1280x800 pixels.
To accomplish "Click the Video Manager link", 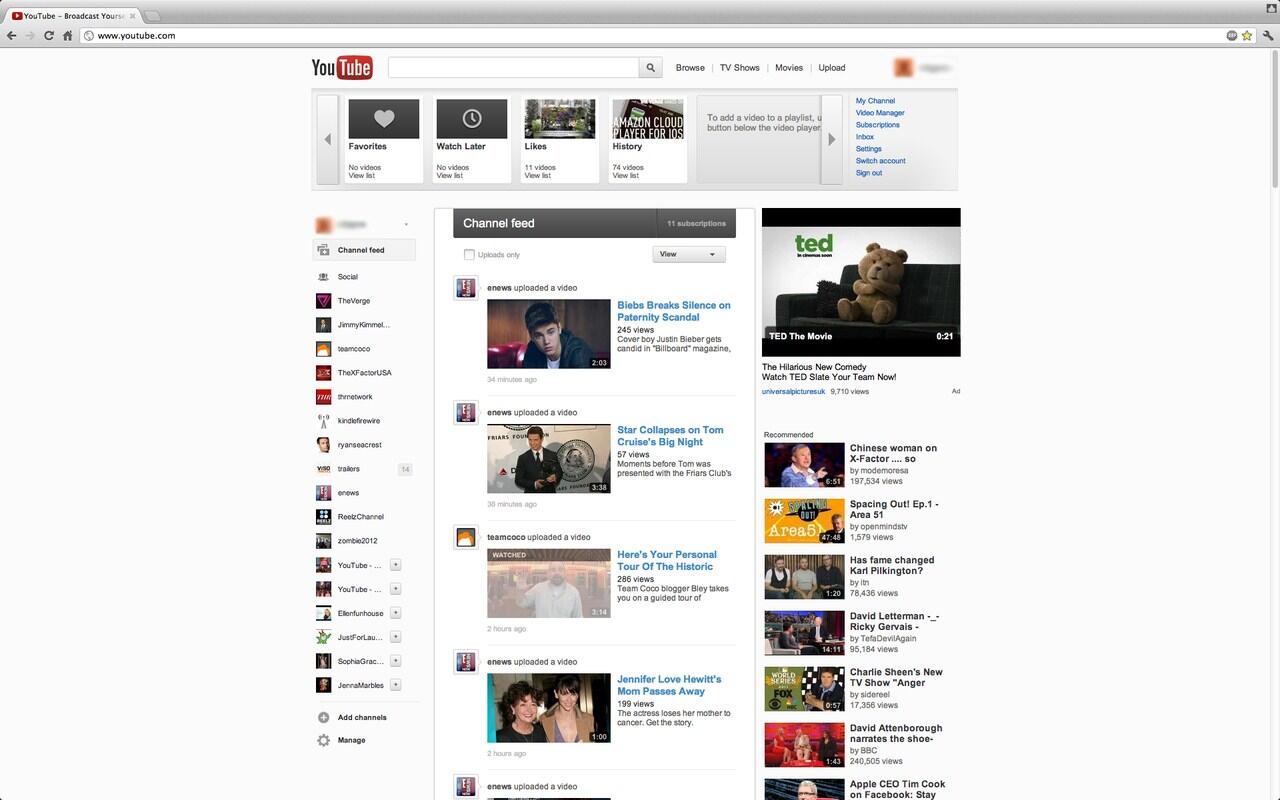I will (x=880, y=113).
